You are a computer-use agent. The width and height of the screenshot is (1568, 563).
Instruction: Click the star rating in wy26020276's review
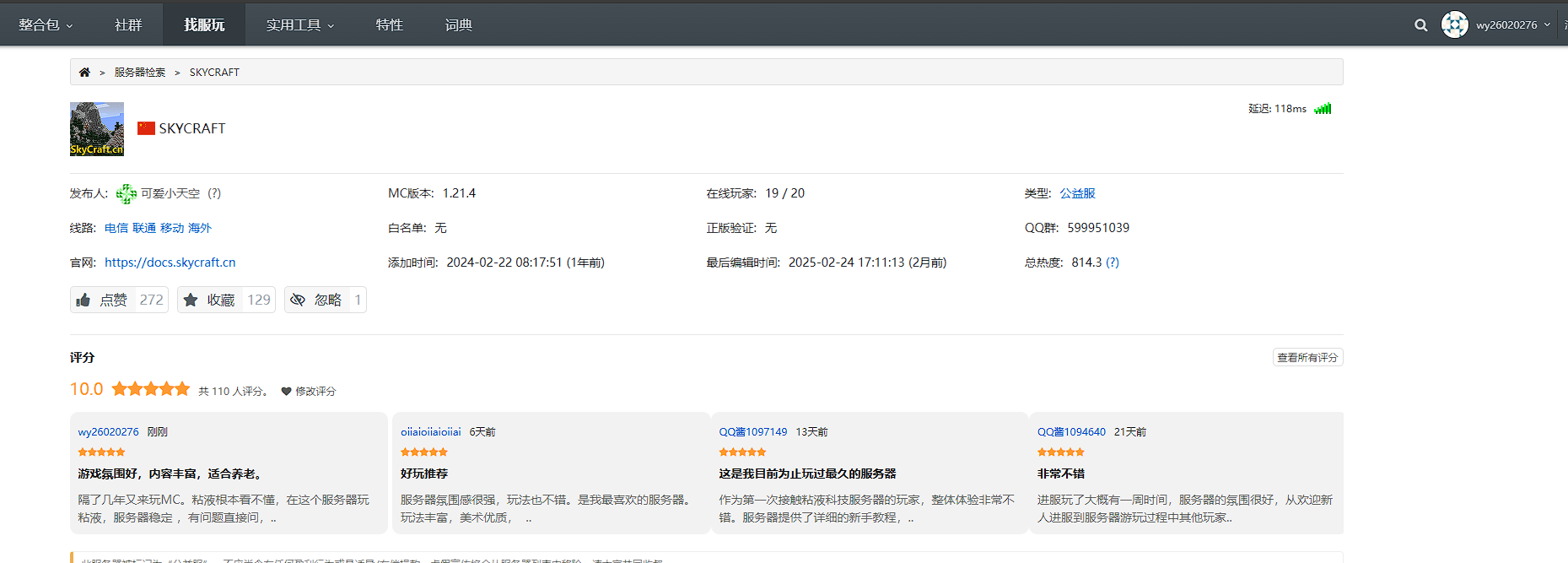coord(101,452)
